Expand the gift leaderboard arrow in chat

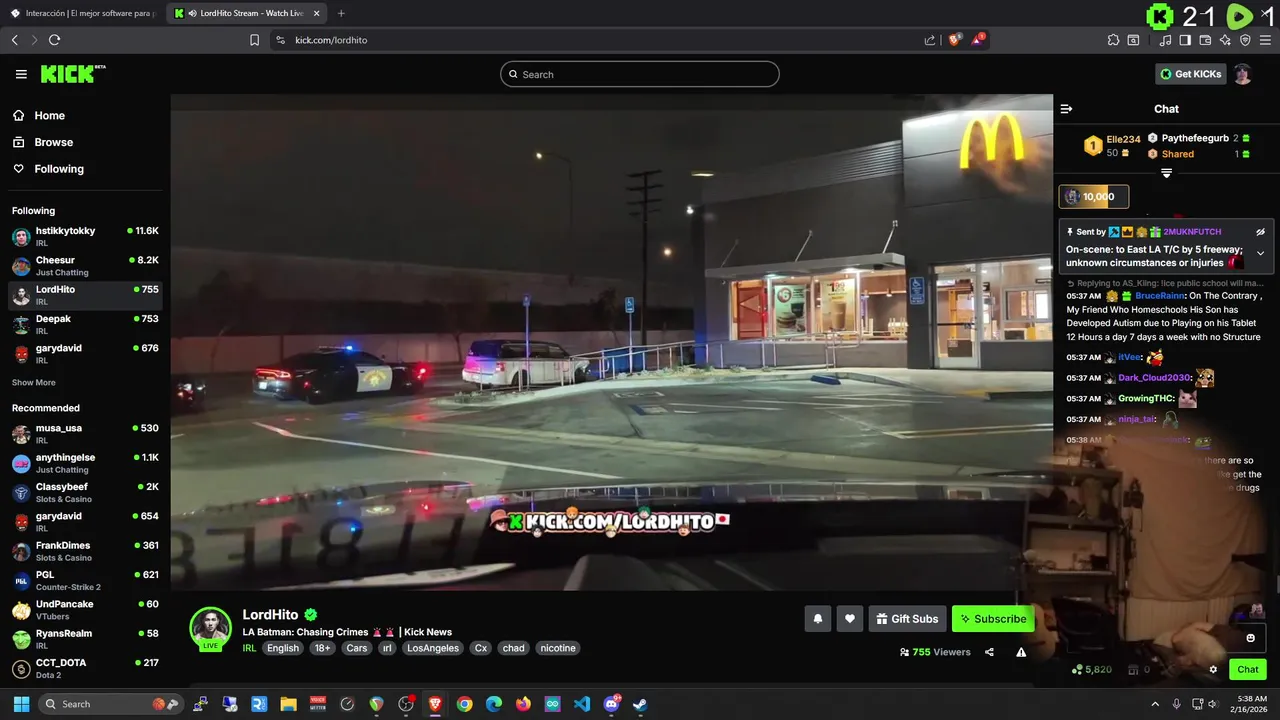coord(1166,173)
